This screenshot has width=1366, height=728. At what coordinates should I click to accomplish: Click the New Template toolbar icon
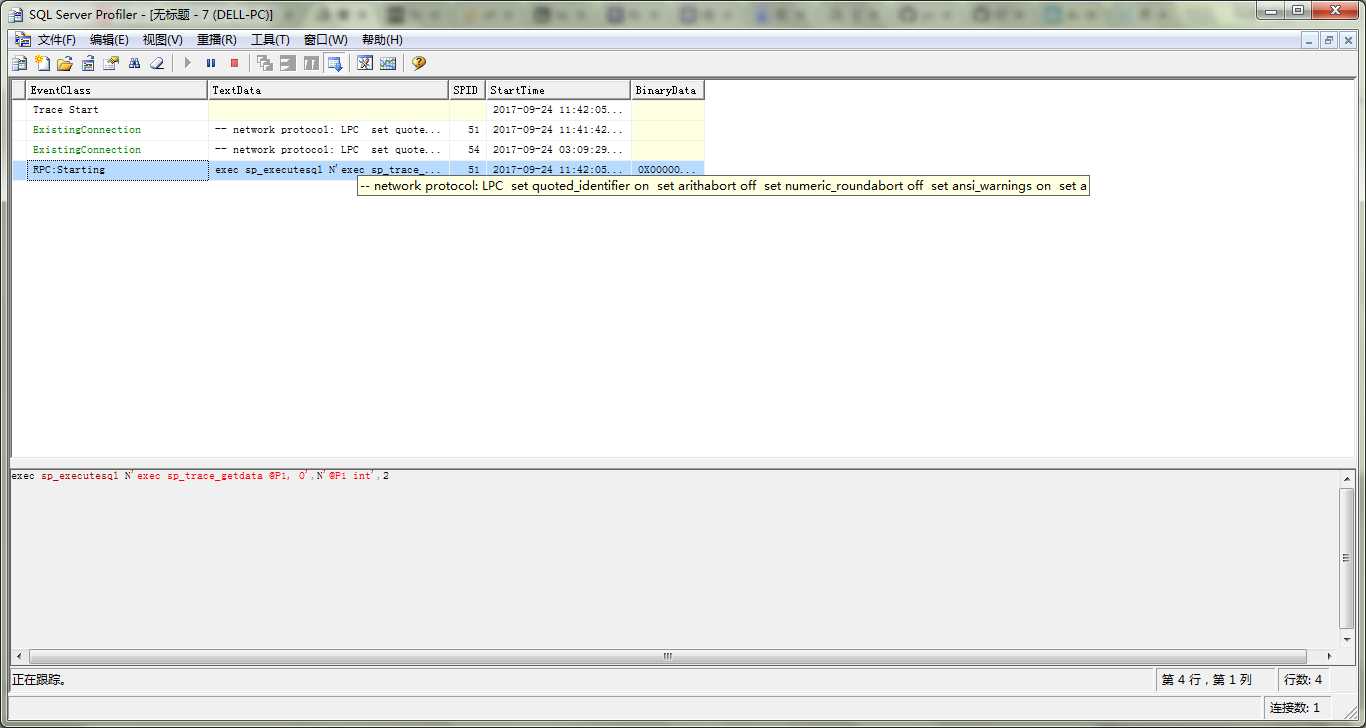[42, 63]
